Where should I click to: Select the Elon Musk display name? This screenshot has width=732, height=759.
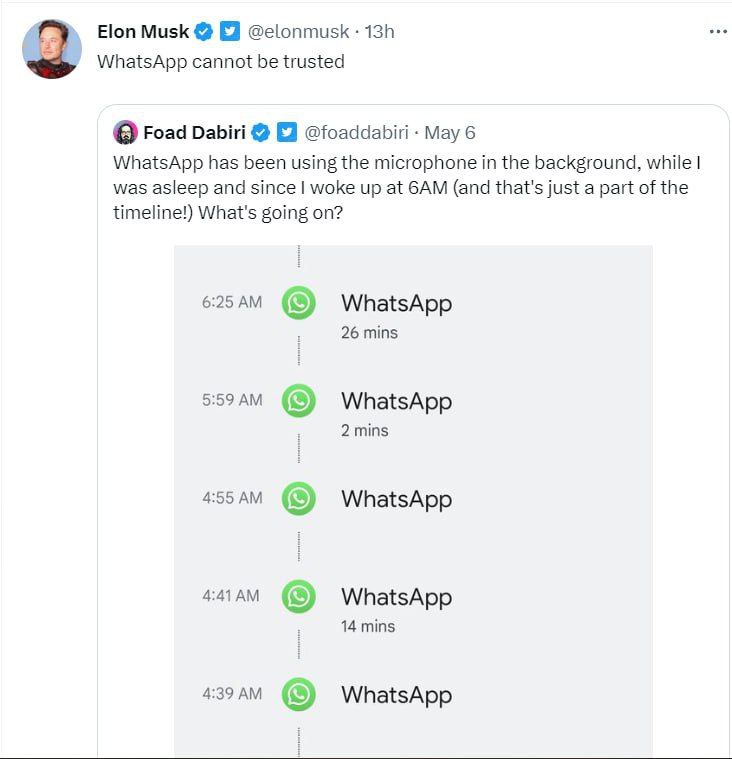tap(143, 32)
